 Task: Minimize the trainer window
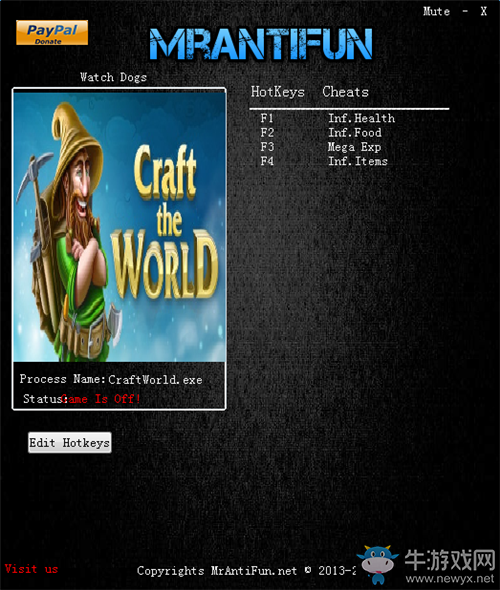[x=465, y=11]
